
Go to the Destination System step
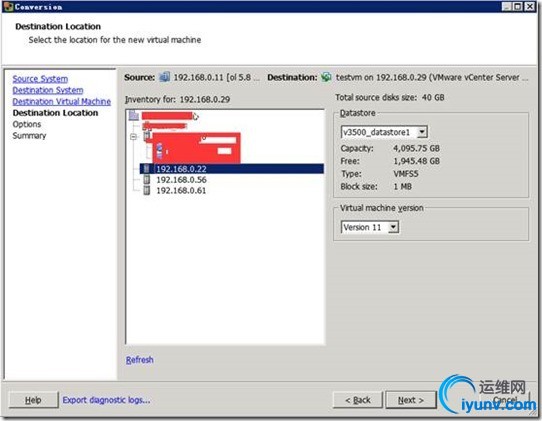coord(48,90)
